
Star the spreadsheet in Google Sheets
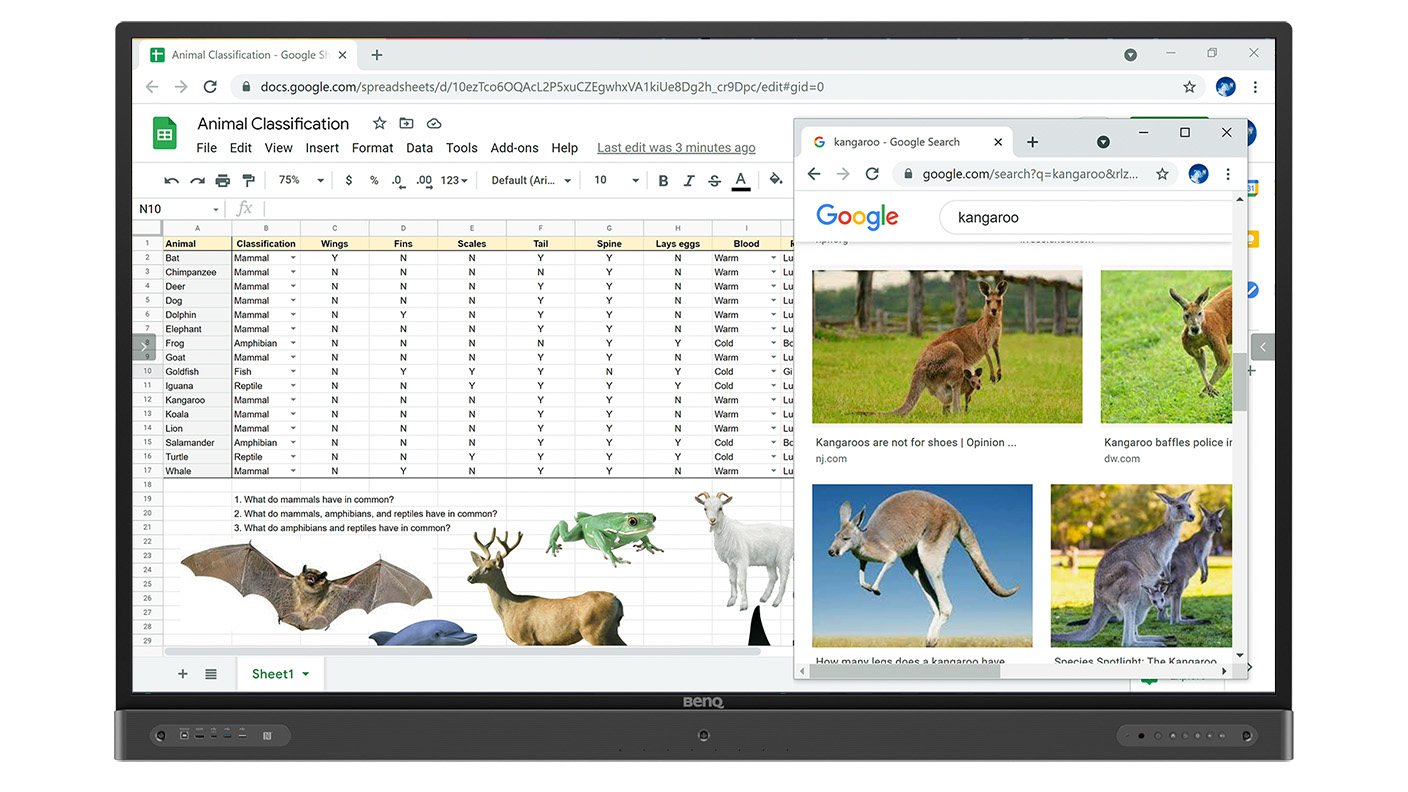(x=379, y=123)
